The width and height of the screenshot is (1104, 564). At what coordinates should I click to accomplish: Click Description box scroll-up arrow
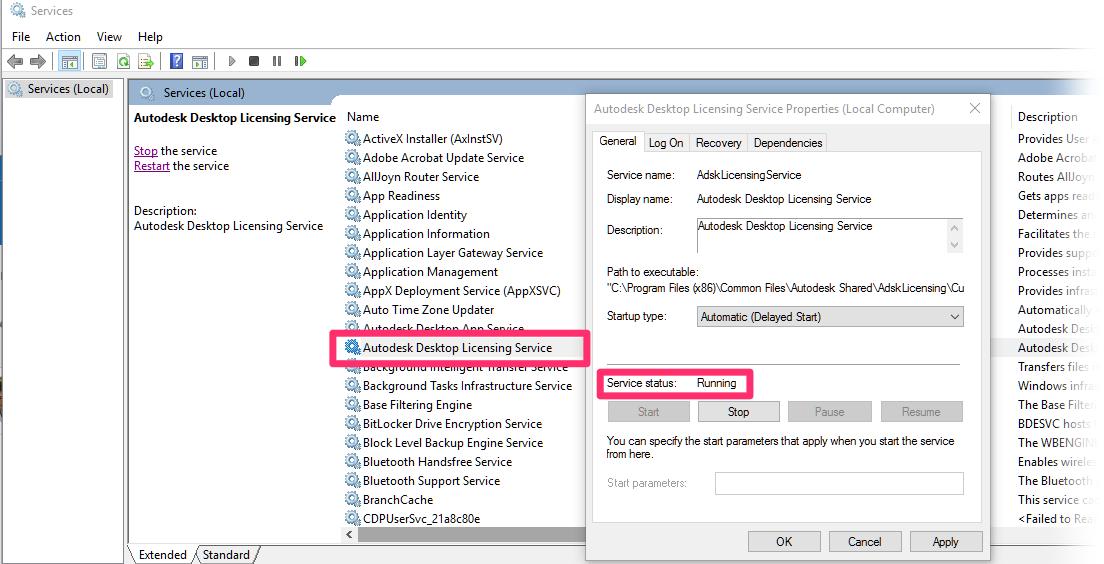[955, 227]
